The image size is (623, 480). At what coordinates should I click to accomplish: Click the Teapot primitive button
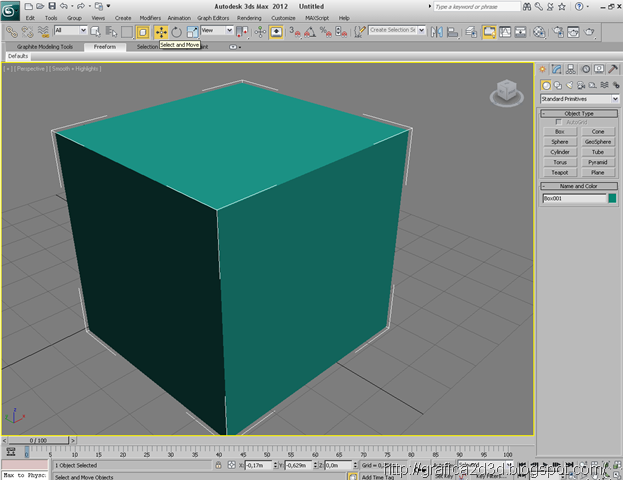tap(561, 172)
